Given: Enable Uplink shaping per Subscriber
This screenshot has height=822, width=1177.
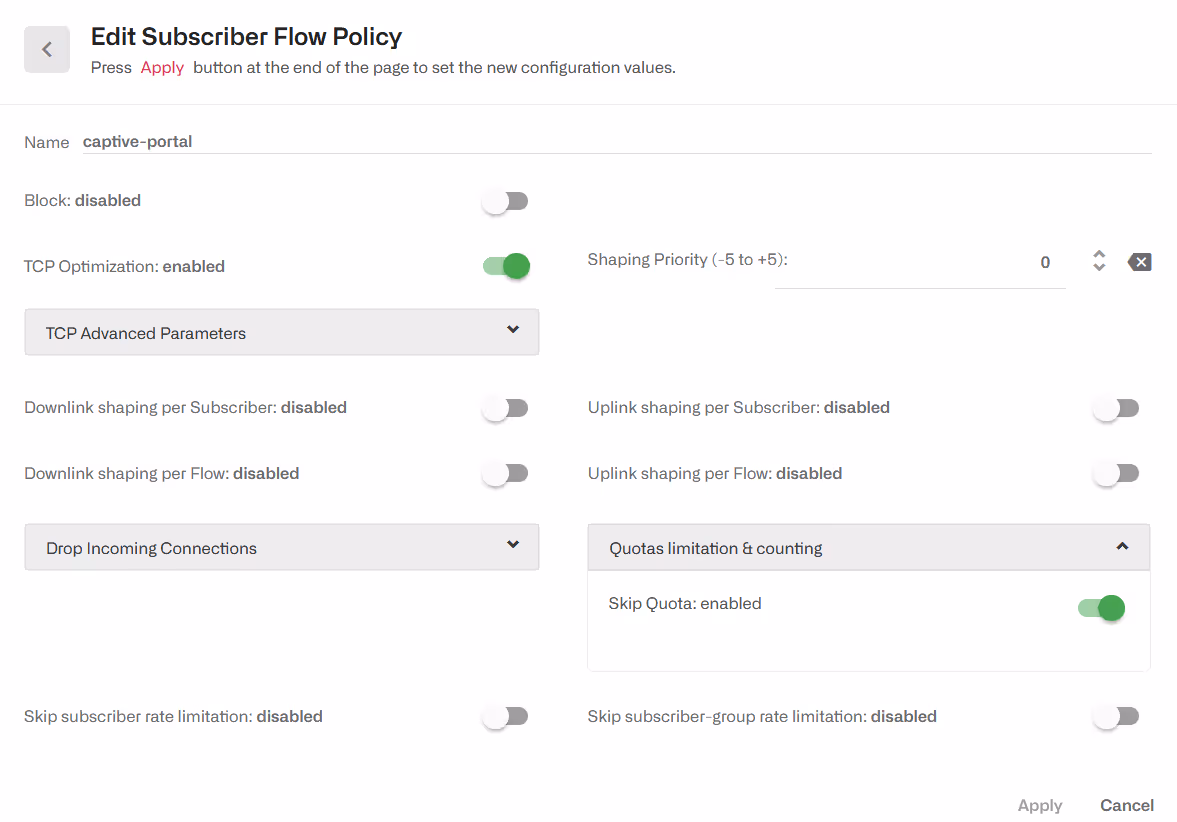Looking at the screenshot, I should click(x=1116, y=408).
